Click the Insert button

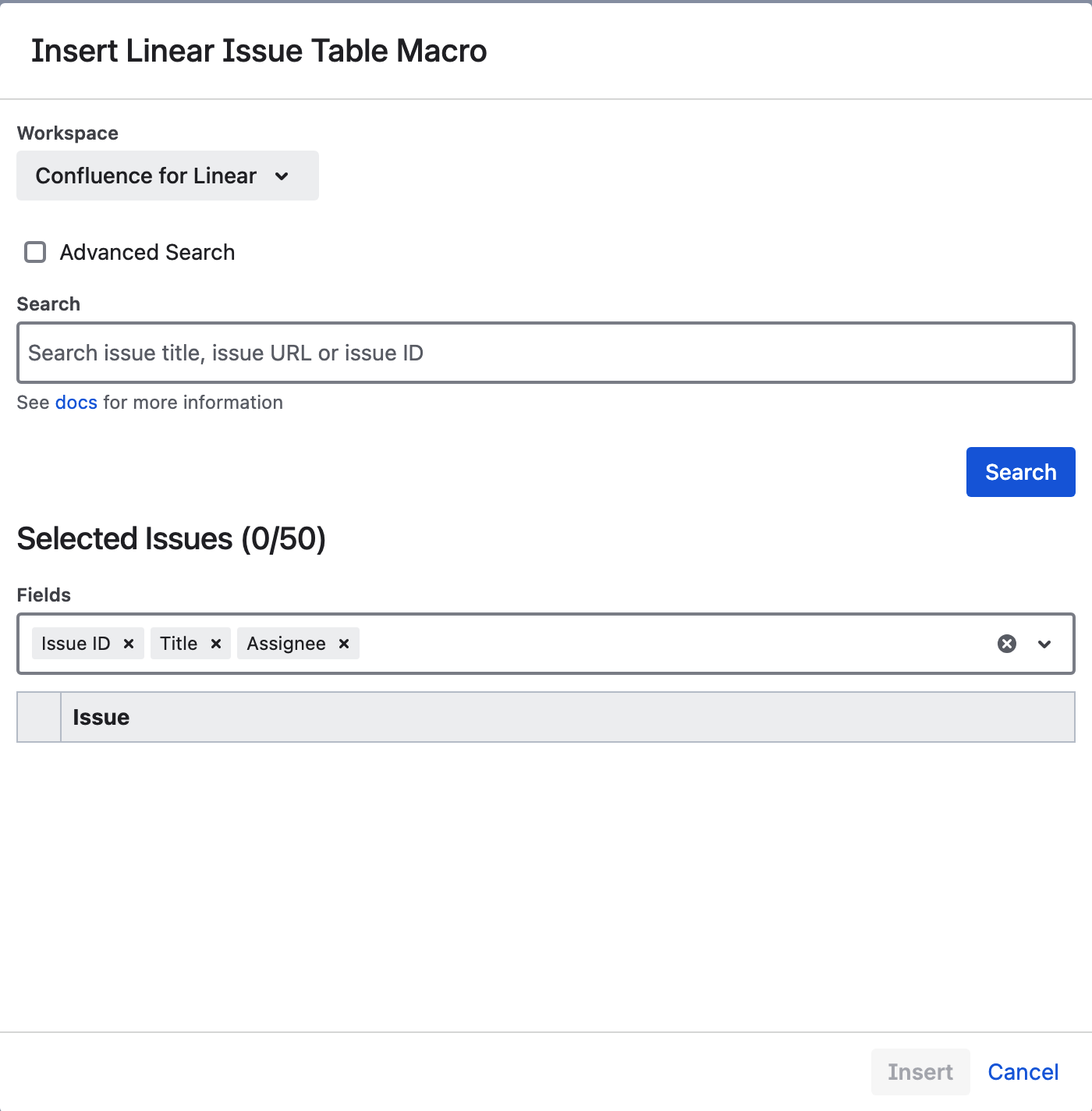point(920,1072)
